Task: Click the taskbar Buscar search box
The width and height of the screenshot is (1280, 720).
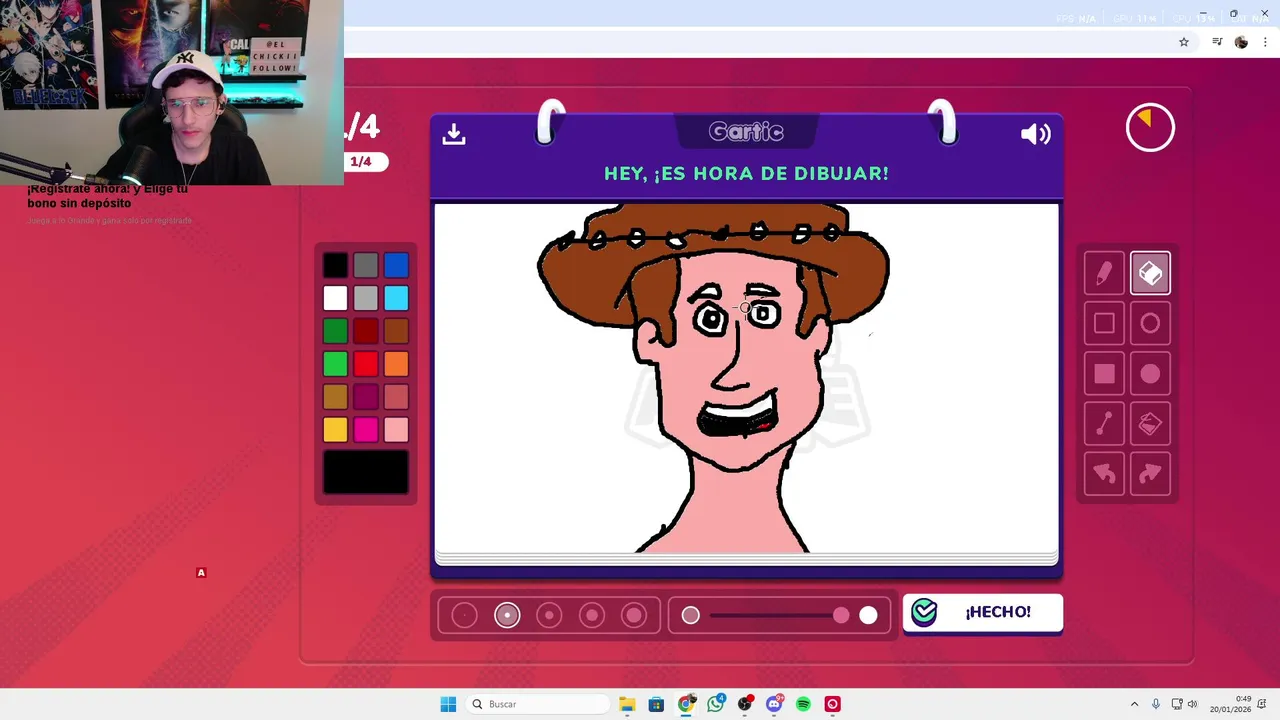Action: tap(538, 704)
